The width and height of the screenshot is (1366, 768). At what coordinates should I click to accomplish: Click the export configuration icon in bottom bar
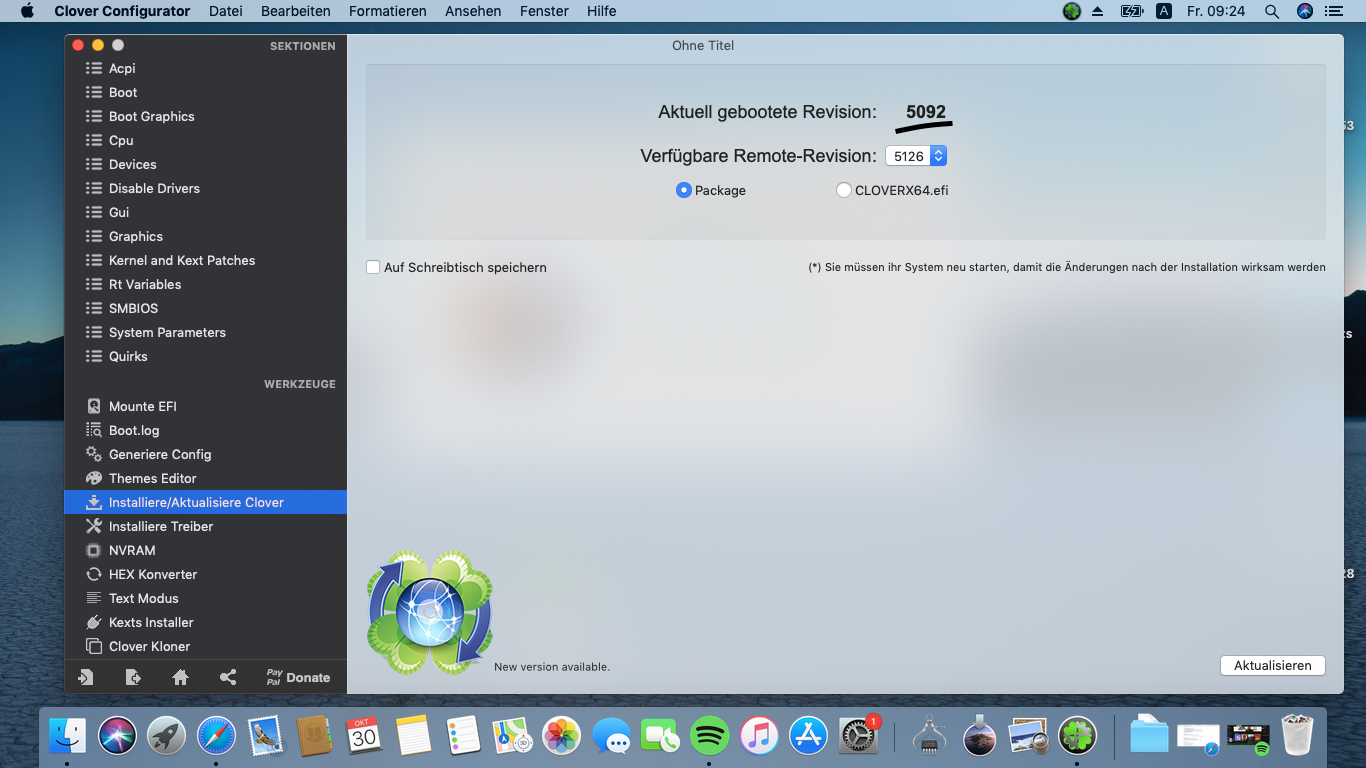[133, 677]
